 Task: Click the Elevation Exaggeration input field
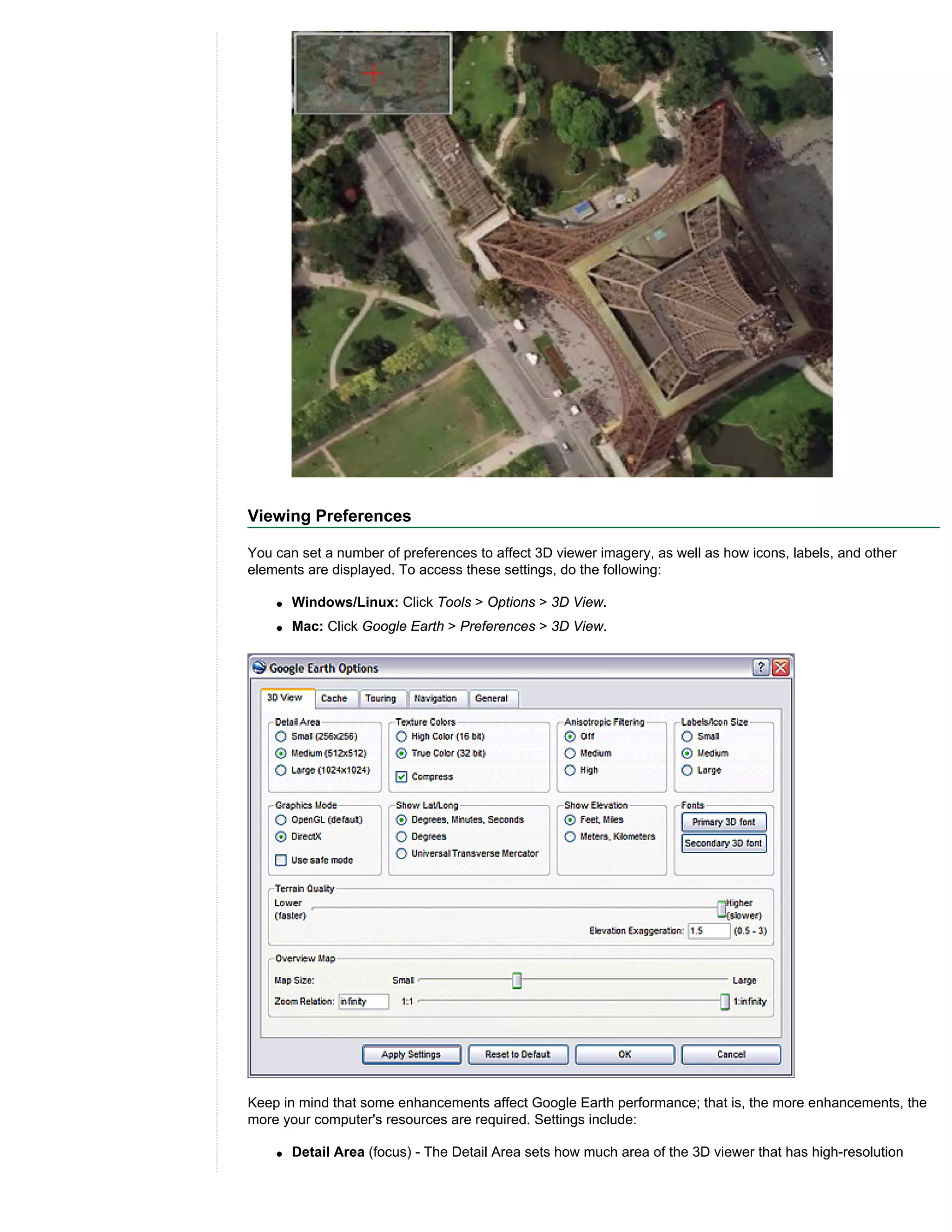point(709,931)
